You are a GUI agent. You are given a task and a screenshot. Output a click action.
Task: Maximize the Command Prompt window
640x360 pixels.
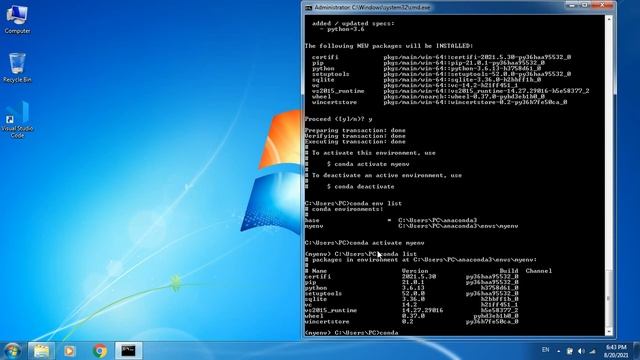585,5
